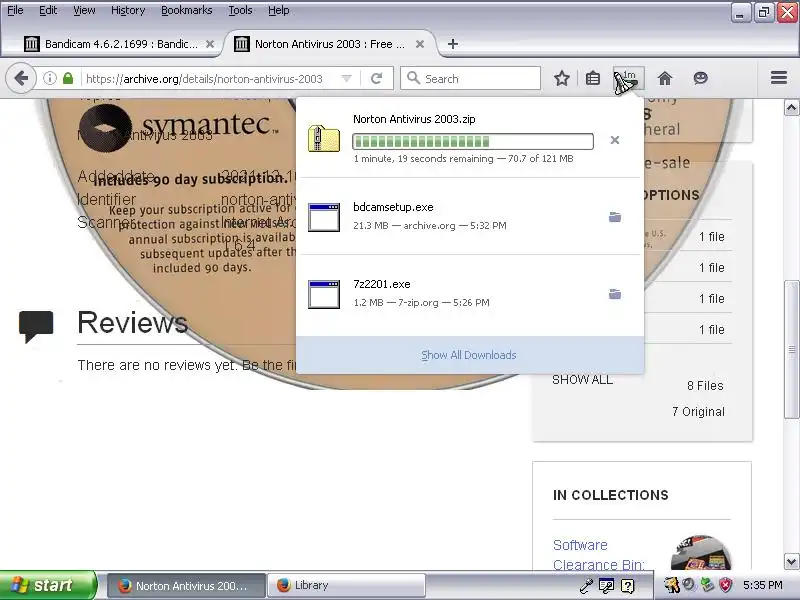800x600 pixels.
Task: Show bookmarks list icon
Action: point(592,78)
